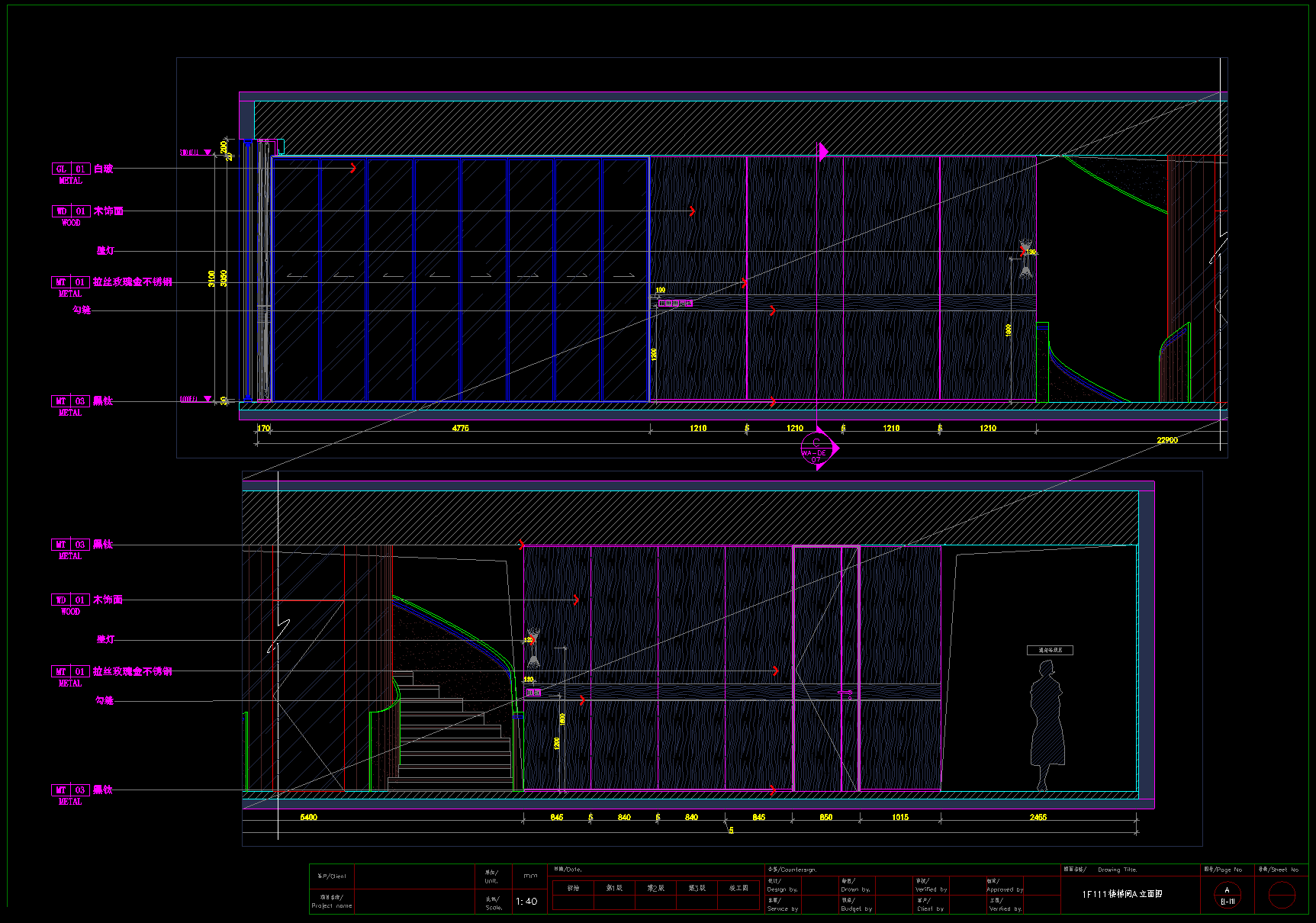Select WD 01 wood tag in lower elevation
Screen dimensions: 1316x923
[71, 600]
